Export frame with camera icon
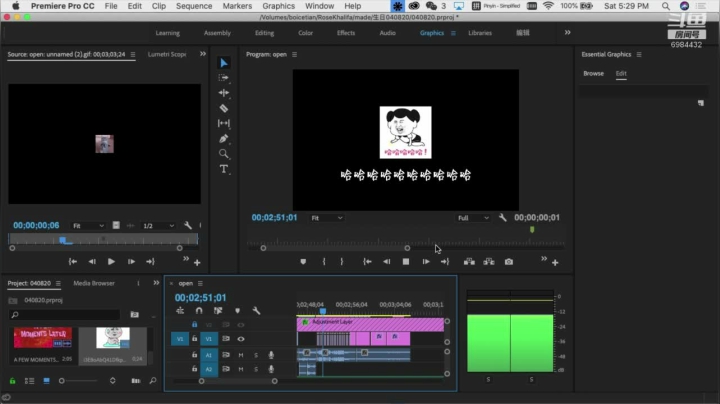 coord(509,262)
